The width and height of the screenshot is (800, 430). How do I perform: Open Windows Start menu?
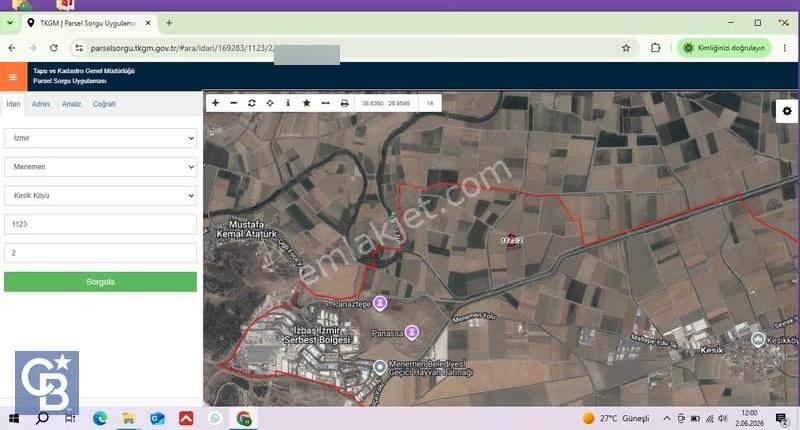click(14, 419)
